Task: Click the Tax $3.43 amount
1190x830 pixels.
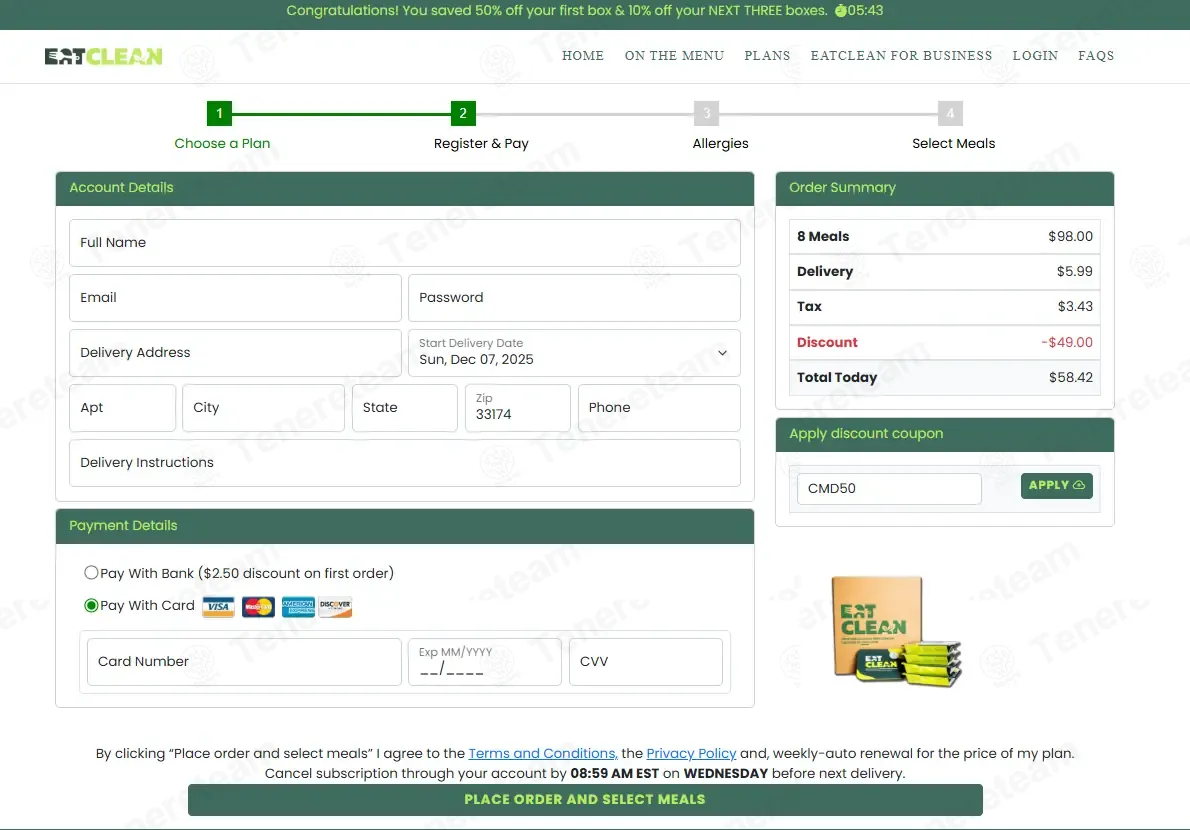Action: pyautogui.click(x=1075, y=307)
